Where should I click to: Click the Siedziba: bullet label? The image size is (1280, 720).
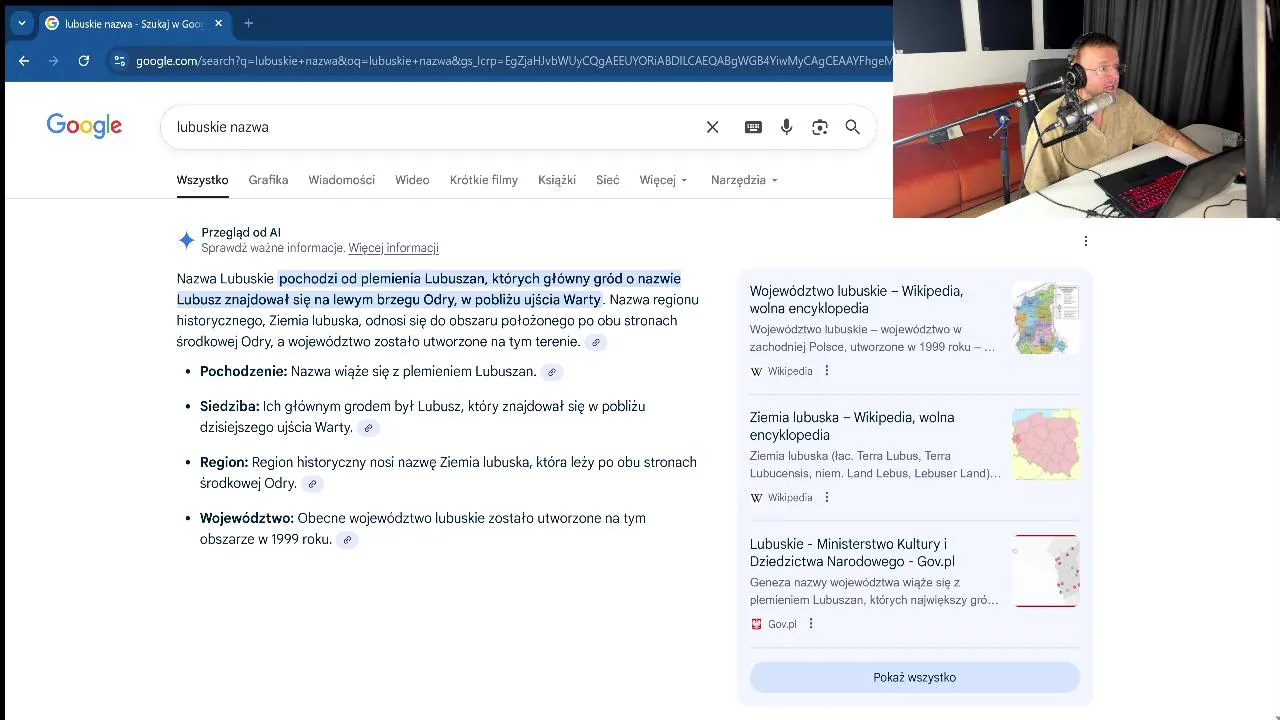point(229,406)
